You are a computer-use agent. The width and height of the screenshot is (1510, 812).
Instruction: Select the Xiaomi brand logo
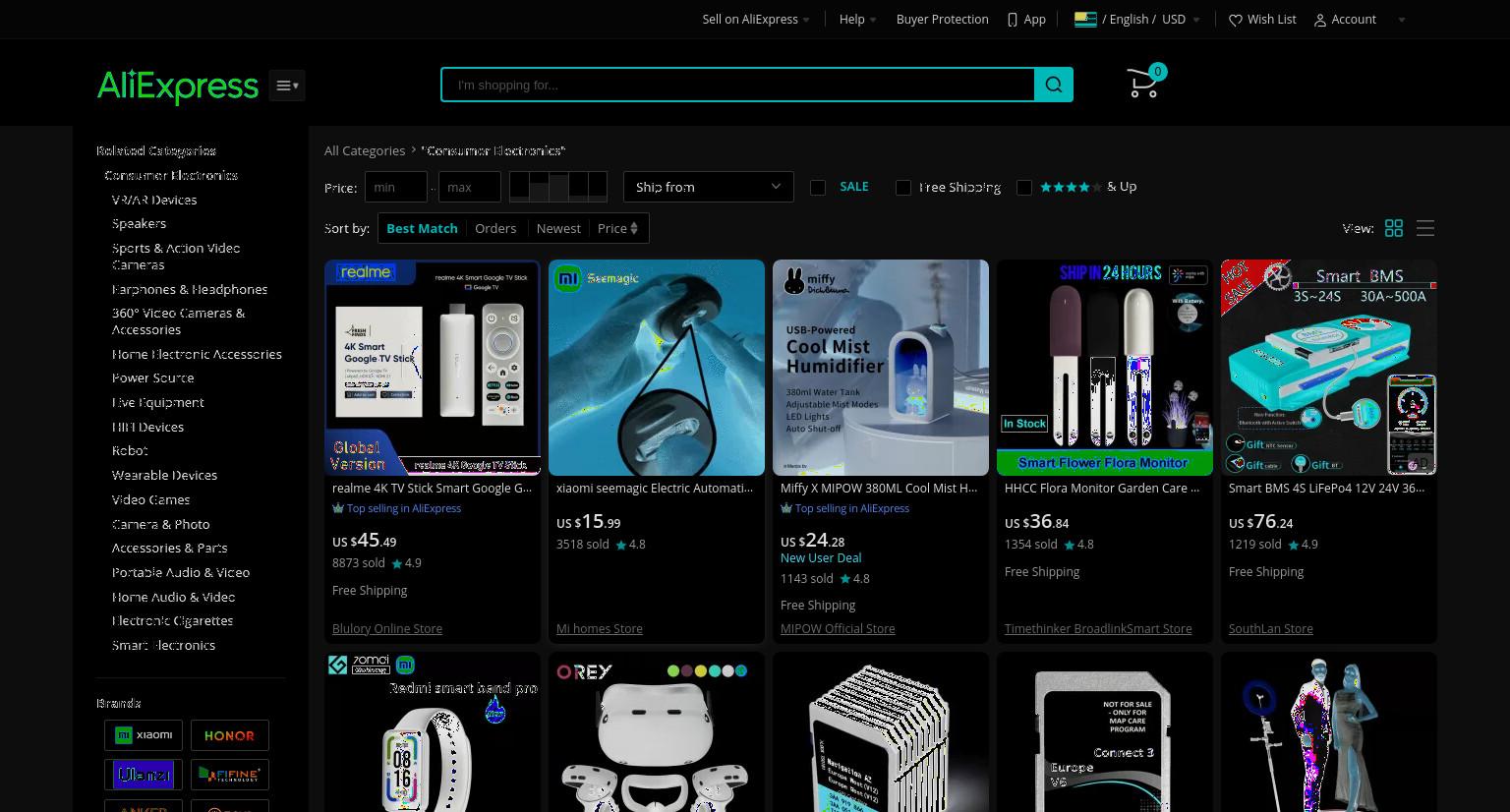[x=144, y=735]
